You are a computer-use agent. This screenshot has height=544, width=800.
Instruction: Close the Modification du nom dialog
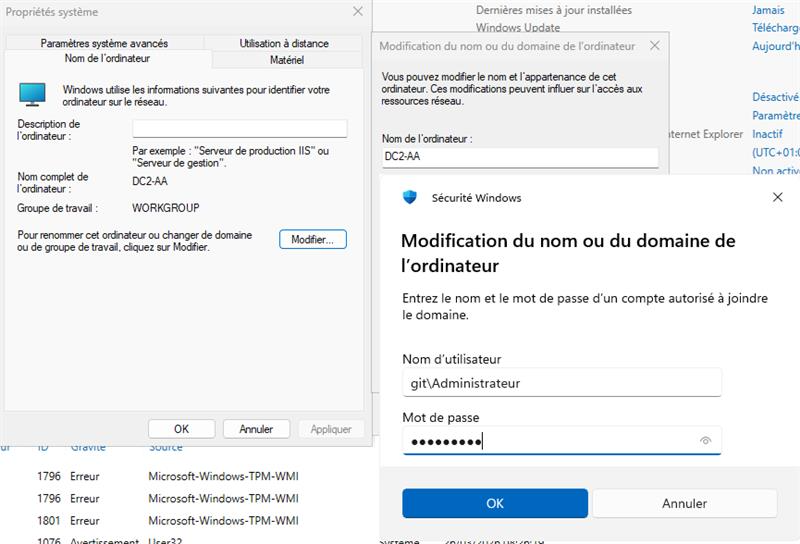[655, 46]
